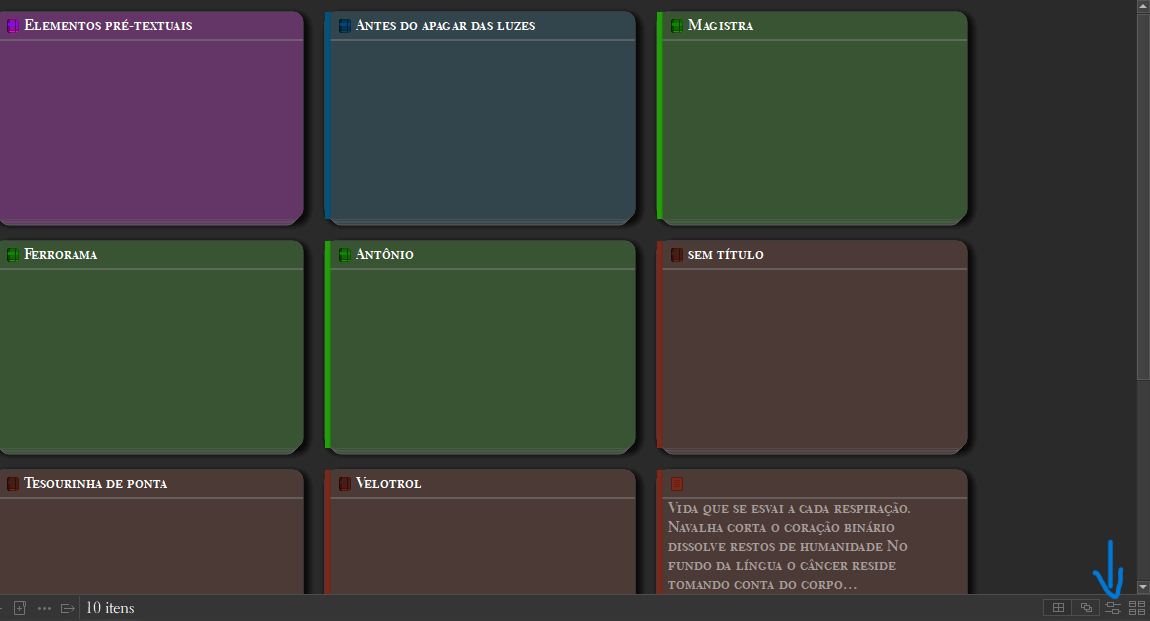The image size is (1150, 621).
Task: Click the arrow-in-box icon in footer
Action: tap(68, 608)
